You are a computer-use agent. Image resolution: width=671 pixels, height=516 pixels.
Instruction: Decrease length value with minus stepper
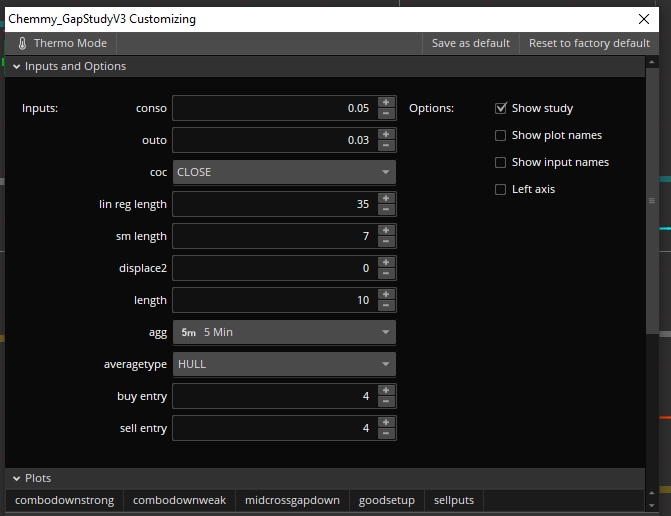coord(386,305)
